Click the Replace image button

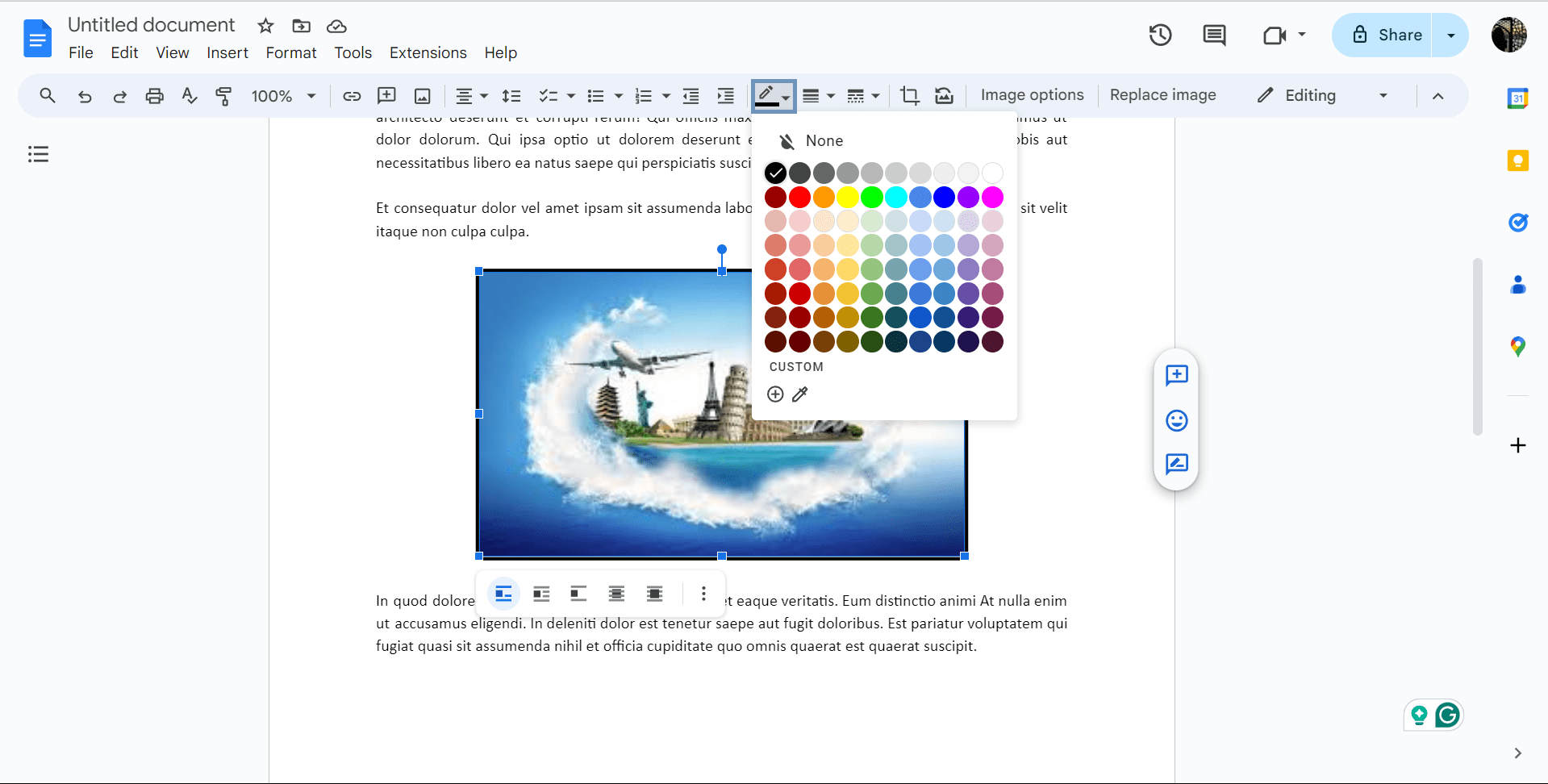coord(1163,95)
